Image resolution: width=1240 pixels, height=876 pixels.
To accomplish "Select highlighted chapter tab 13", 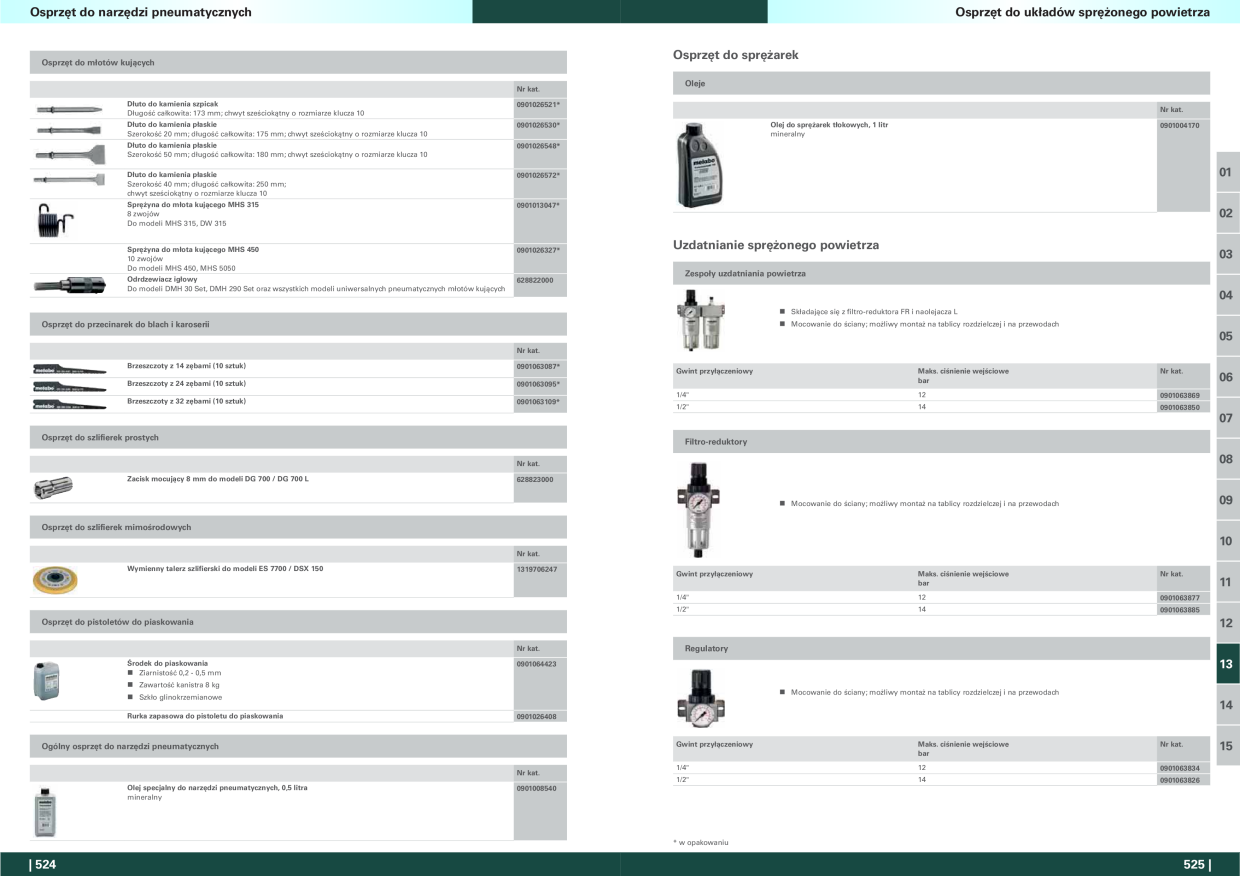I will tap(1227, 664).
